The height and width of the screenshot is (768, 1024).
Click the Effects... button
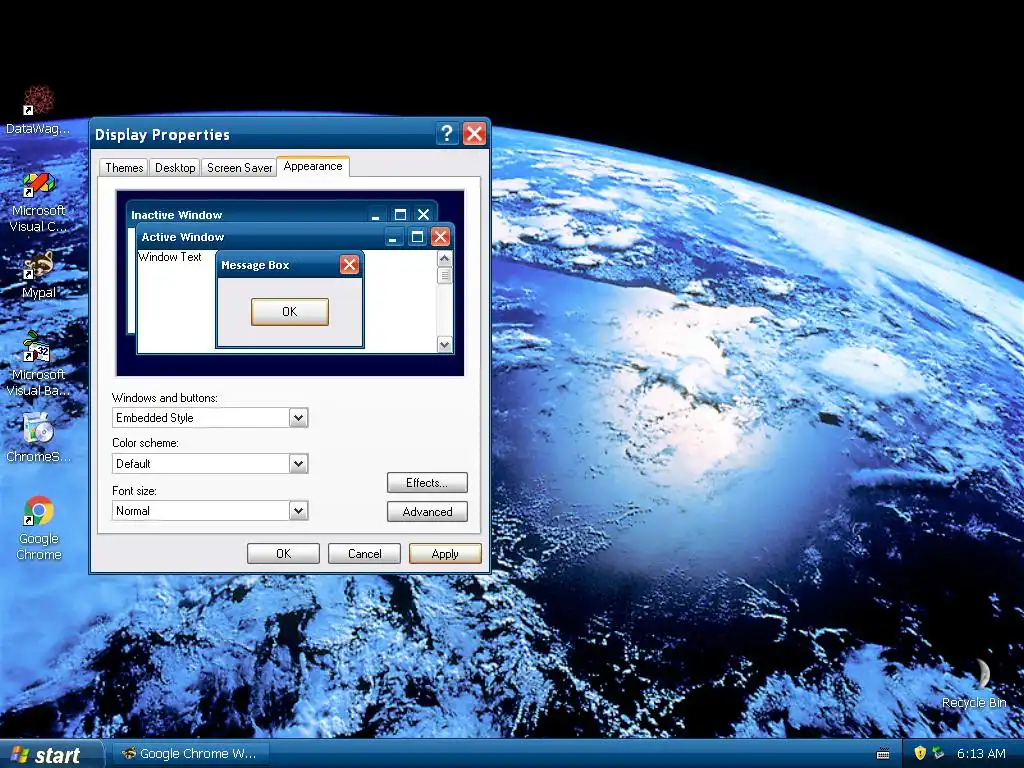click(x=427, y=483)
